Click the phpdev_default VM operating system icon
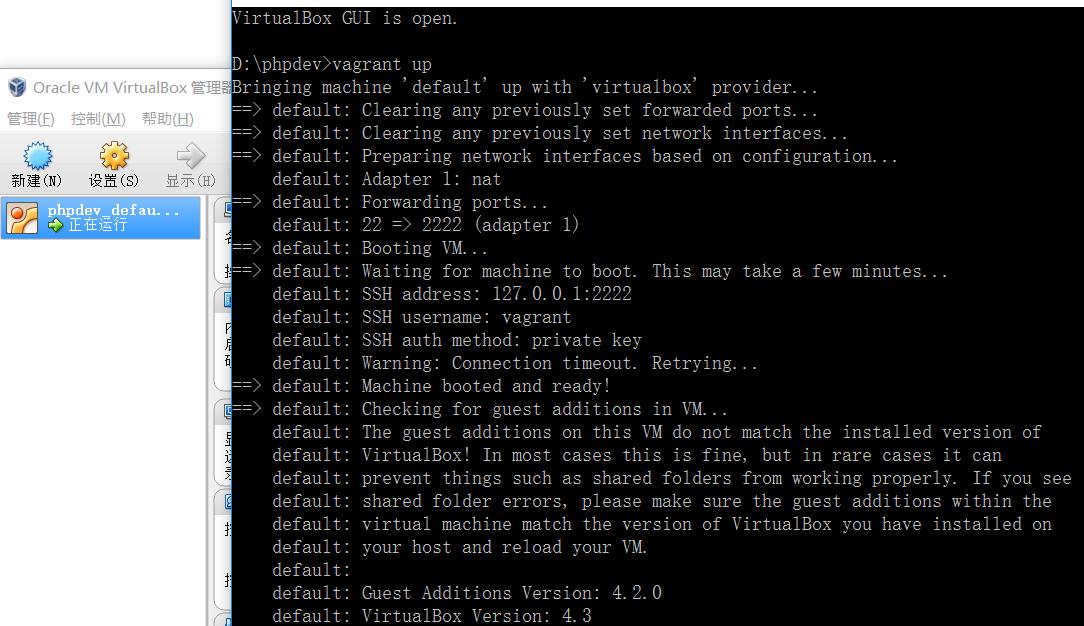The image size is (1084, 626). pos(22,218)
